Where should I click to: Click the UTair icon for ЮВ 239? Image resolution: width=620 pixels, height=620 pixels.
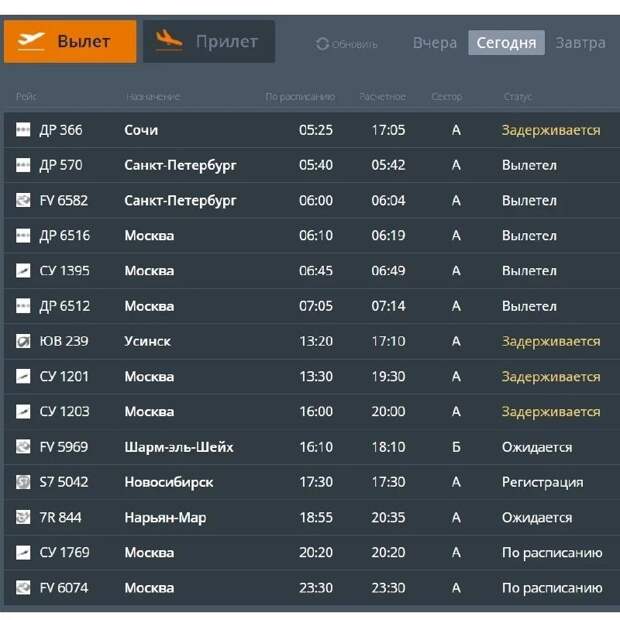coord(23,341)
